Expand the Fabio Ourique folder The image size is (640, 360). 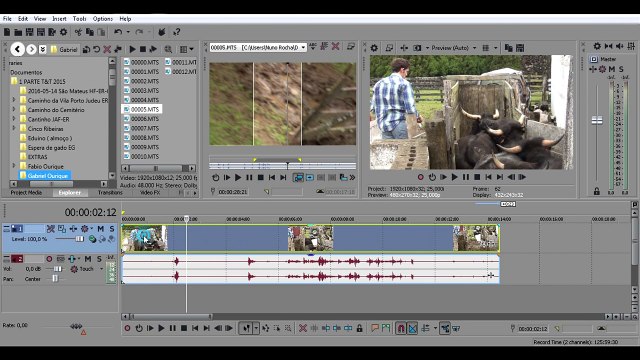(x=14, y=166)
